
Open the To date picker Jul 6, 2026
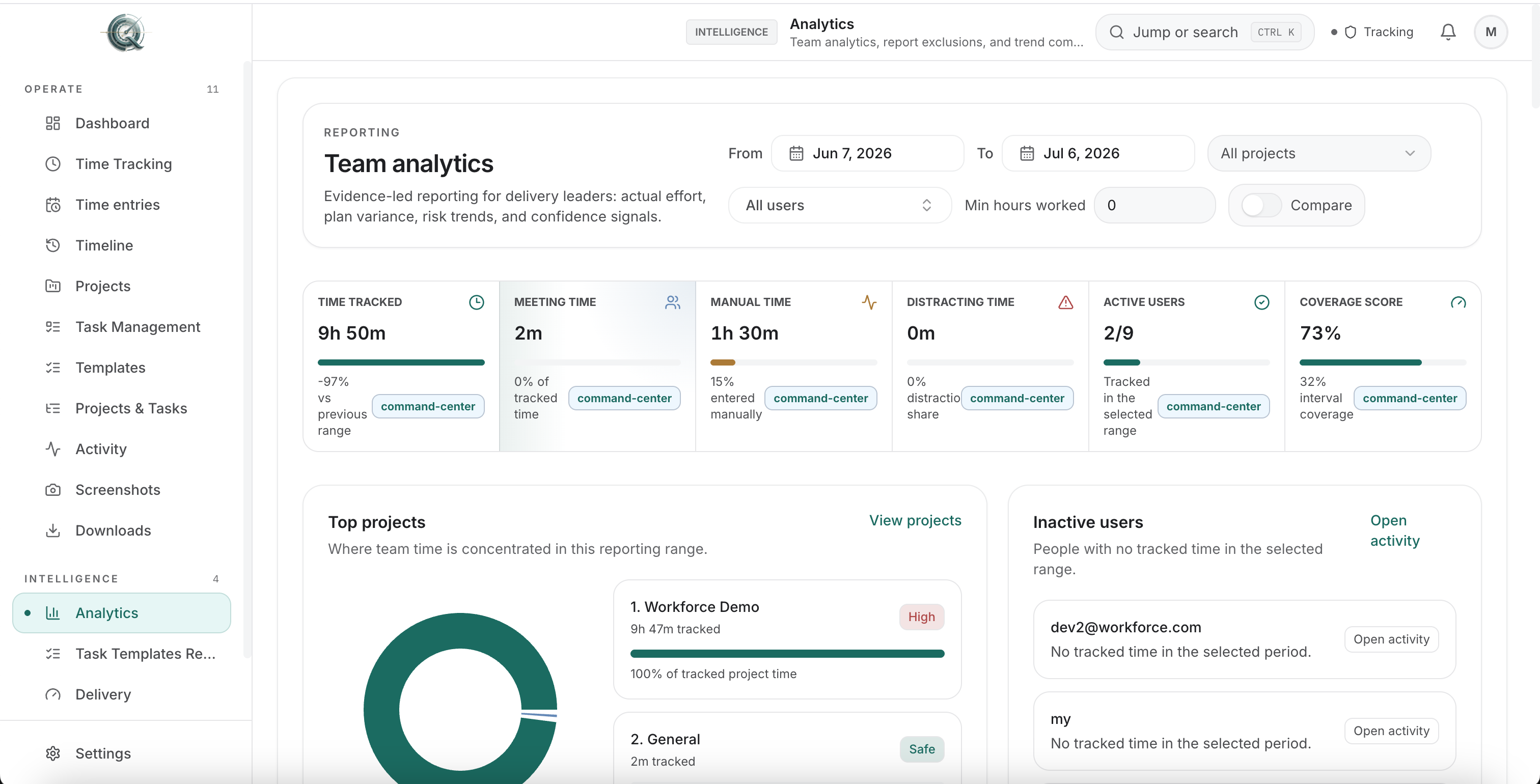click(1098, 154)
